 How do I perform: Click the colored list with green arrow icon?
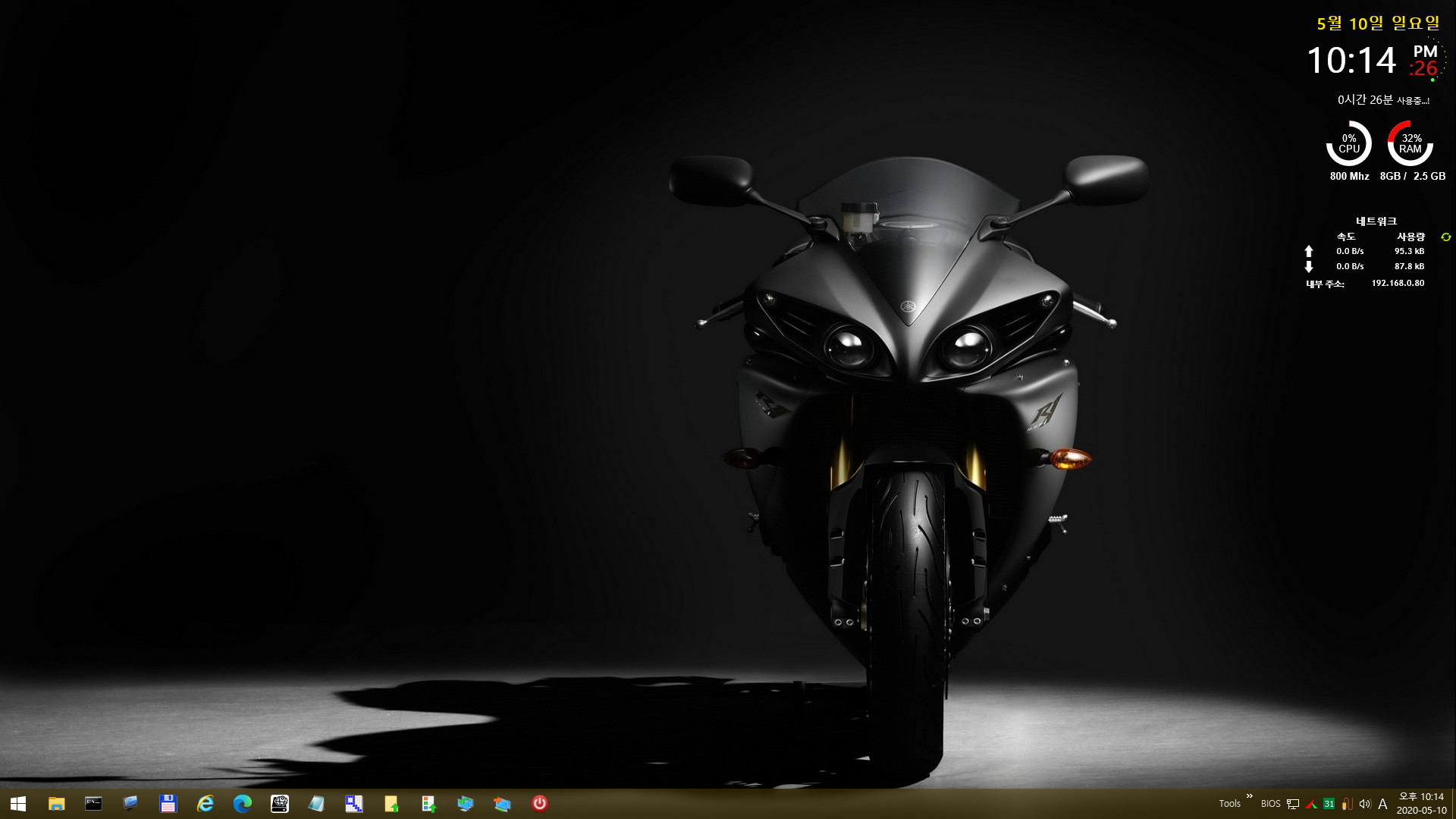pos(428,804)
